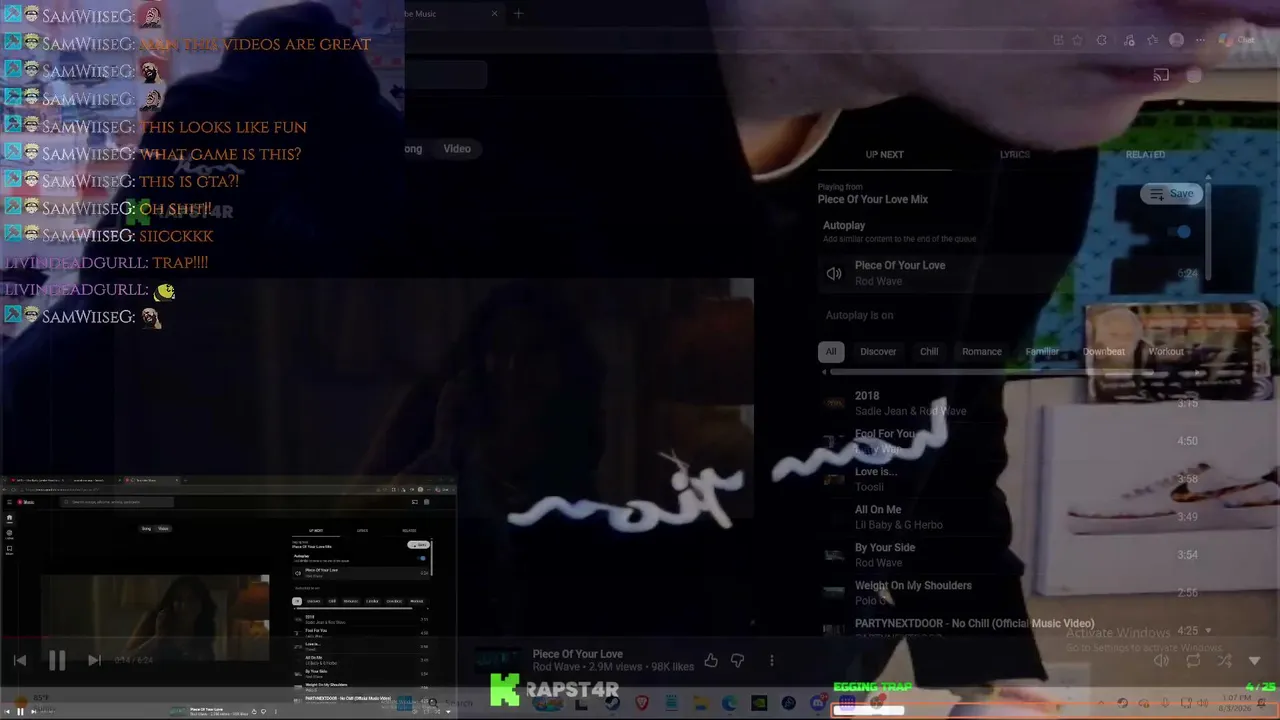Play Weight On My Shoulders from the queue
1280x720 pixels.
tap(1010, 593)
